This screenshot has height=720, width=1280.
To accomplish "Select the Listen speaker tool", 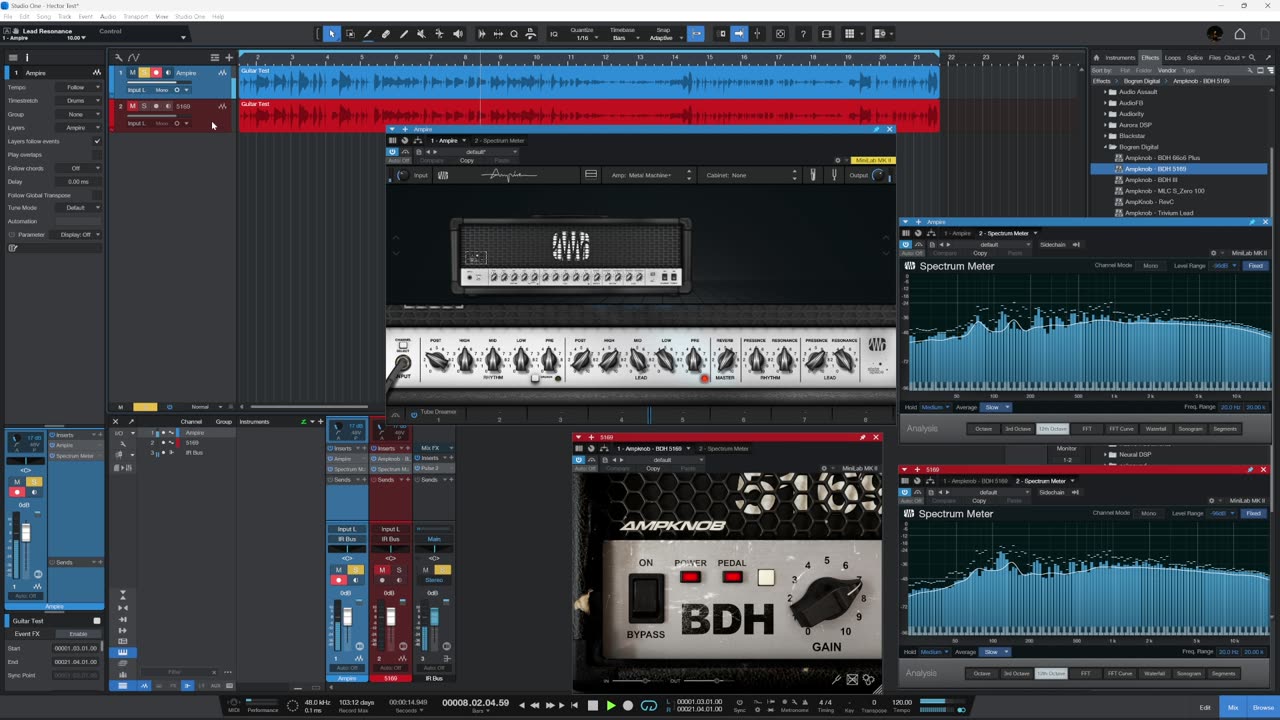I will 458,34.
